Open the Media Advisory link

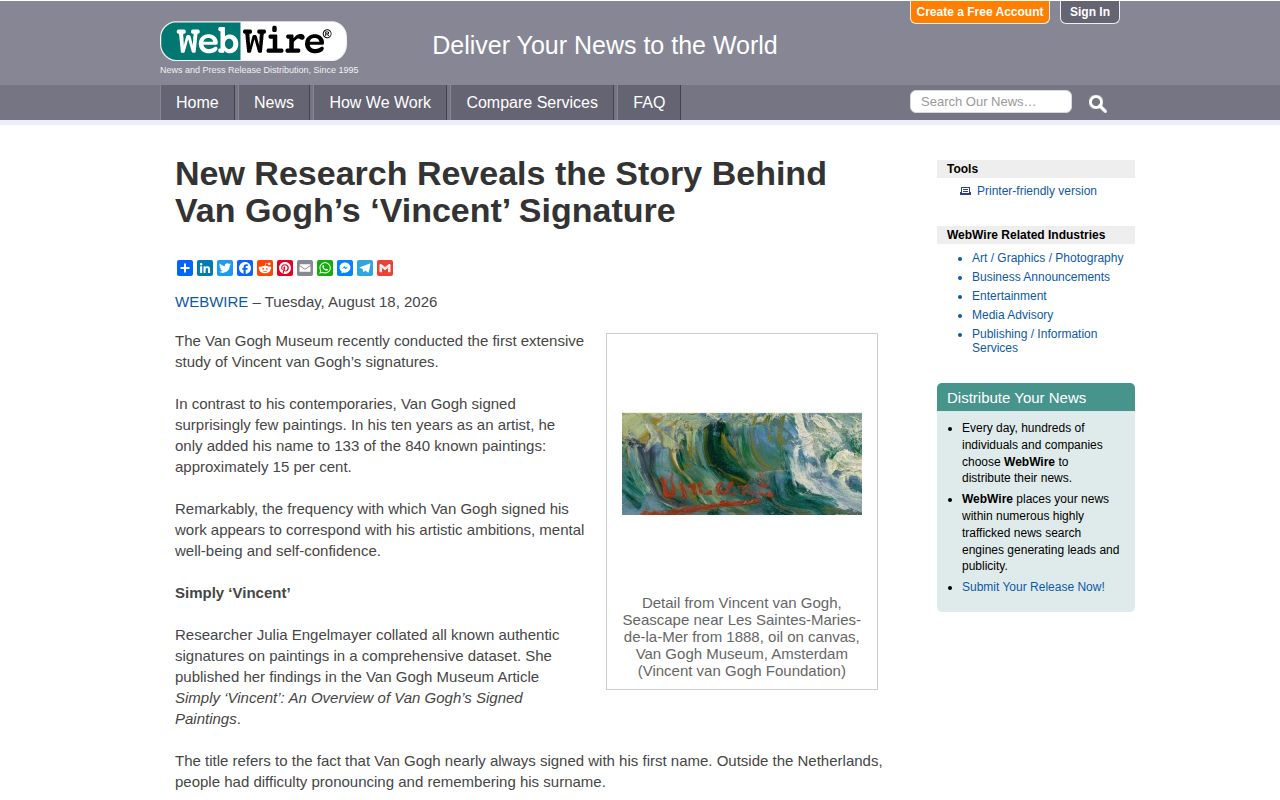coord(1012,315)
